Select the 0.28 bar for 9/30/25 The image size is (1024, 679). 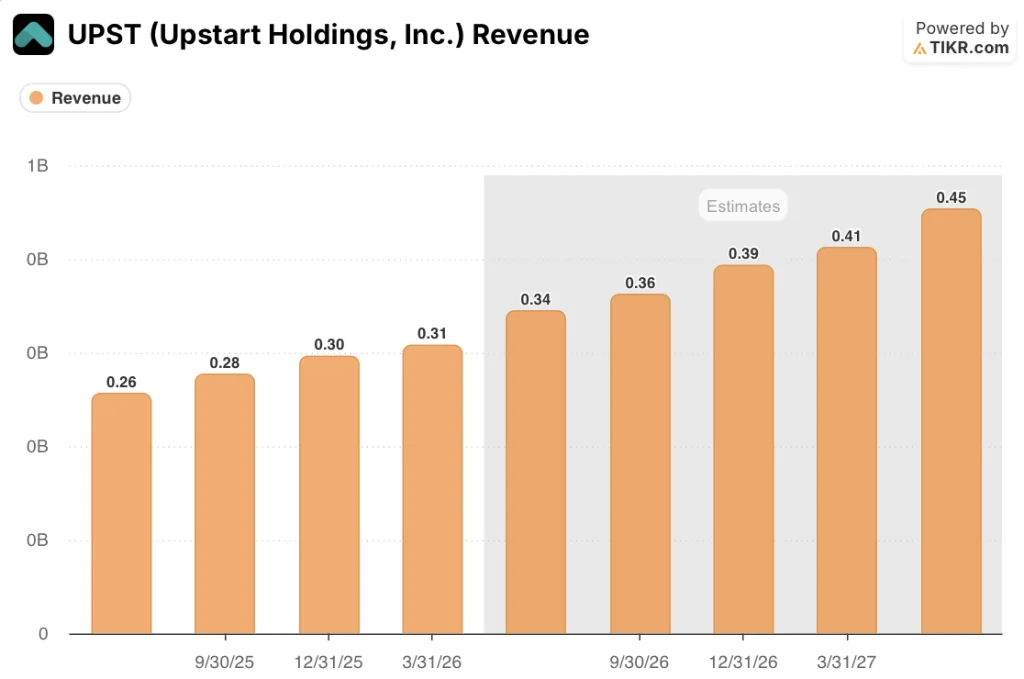point(225,503)
